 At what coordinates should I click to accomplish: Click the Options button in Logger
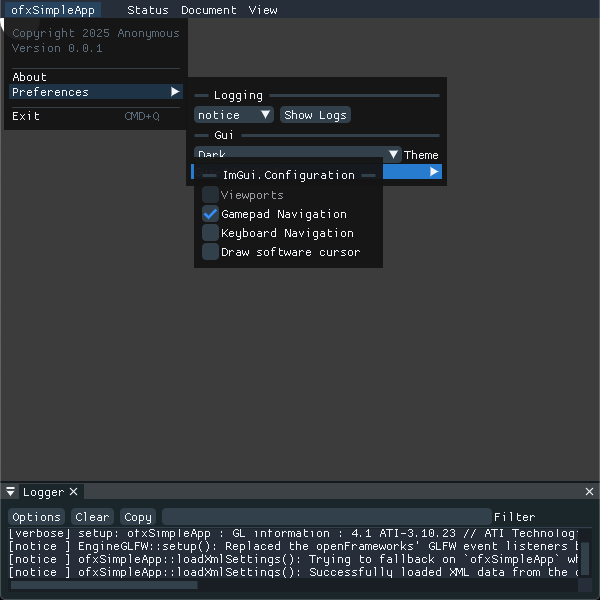click(36, 517)
